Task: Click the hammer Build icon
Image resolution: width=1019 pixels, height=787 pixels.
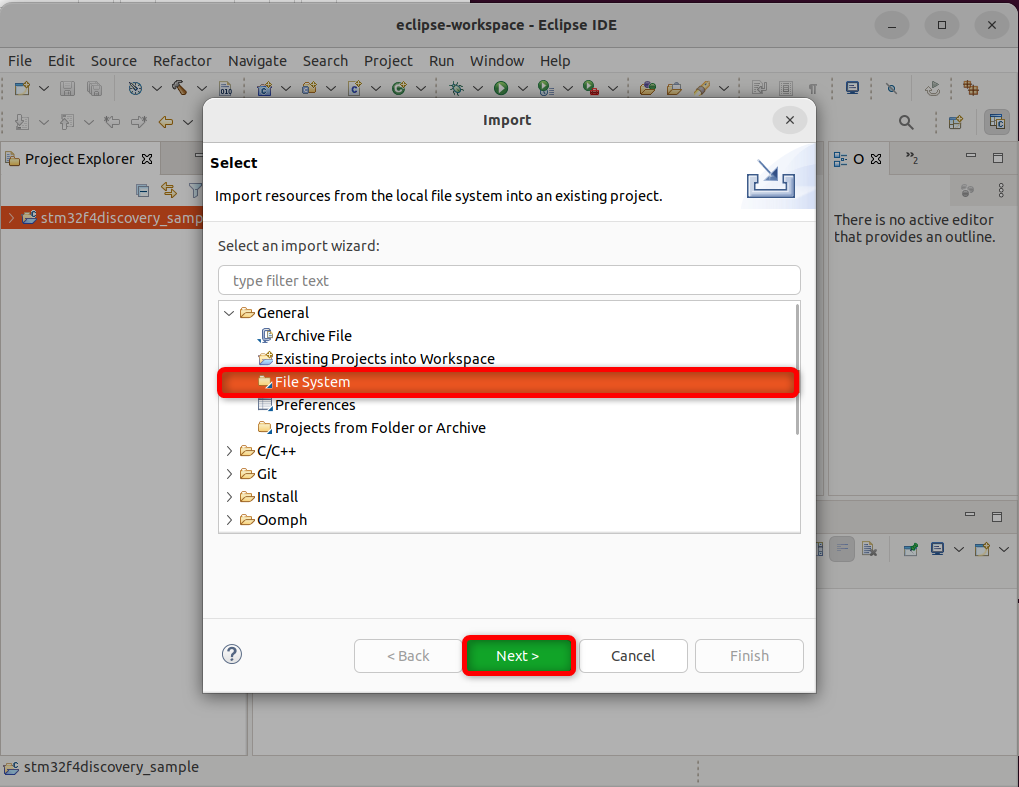Action: [179, 88]
